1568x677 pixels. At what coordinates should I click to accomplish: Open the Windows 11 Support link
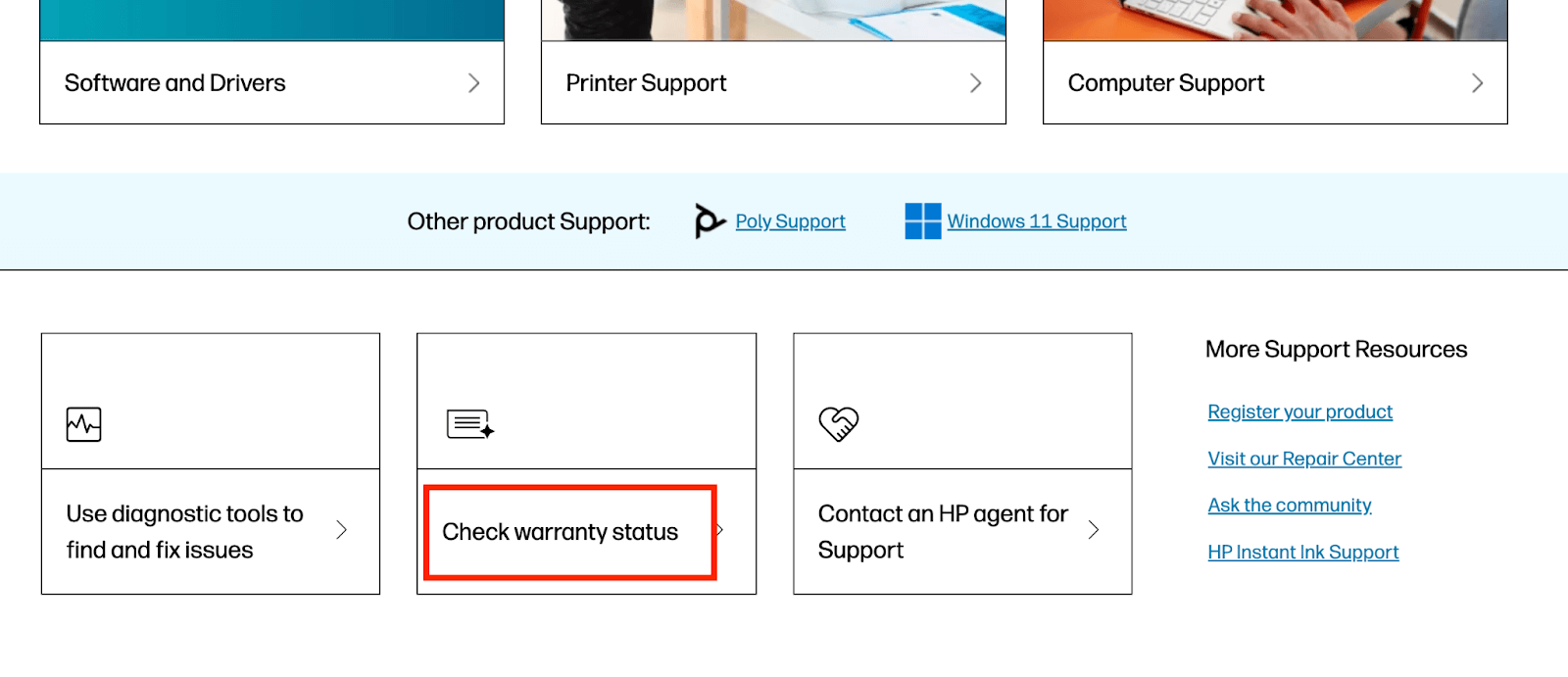coord(1036,220)
